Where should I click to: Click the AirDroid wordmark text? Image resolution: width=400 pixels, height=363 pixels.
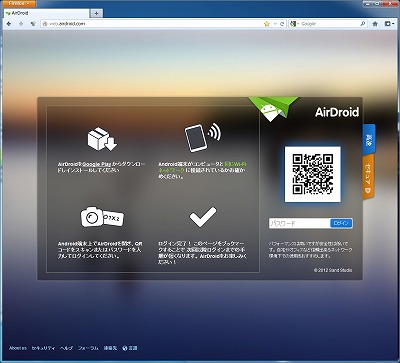(337, 112)
